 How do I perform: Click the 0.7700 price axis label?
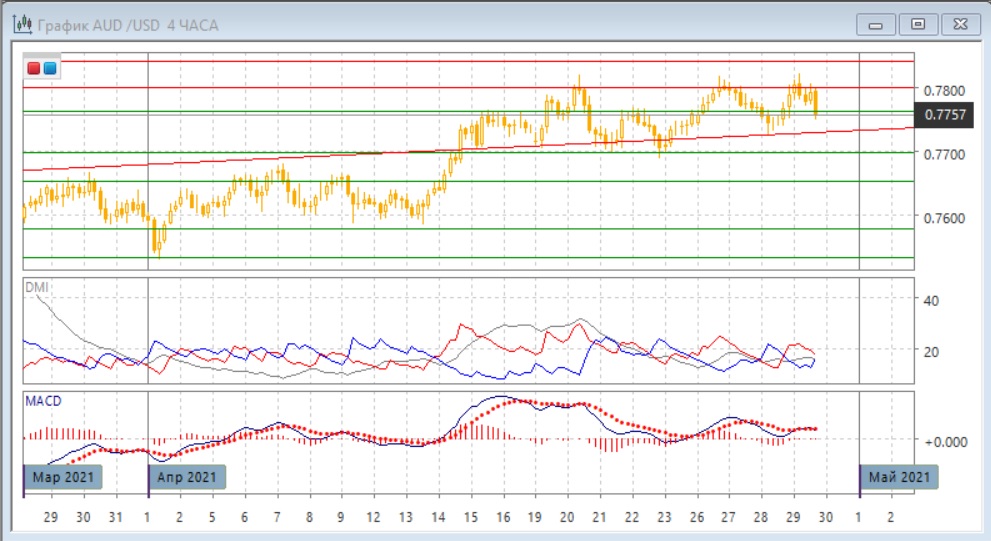click(945, 155)
